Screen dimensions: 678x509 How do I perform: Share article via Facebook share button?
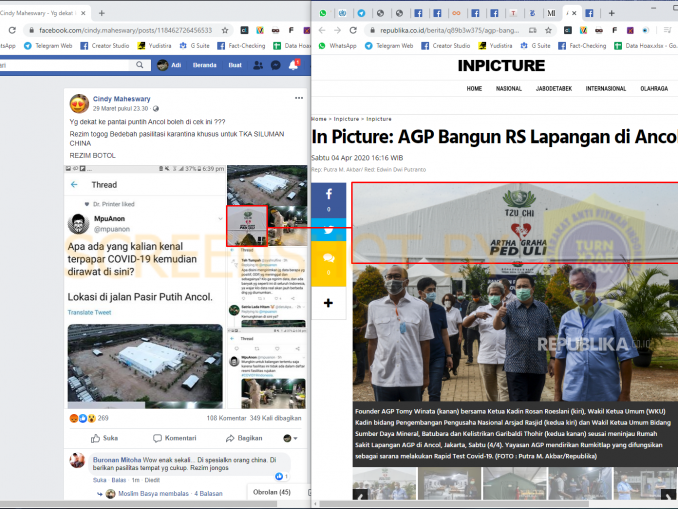pos(329,200)
